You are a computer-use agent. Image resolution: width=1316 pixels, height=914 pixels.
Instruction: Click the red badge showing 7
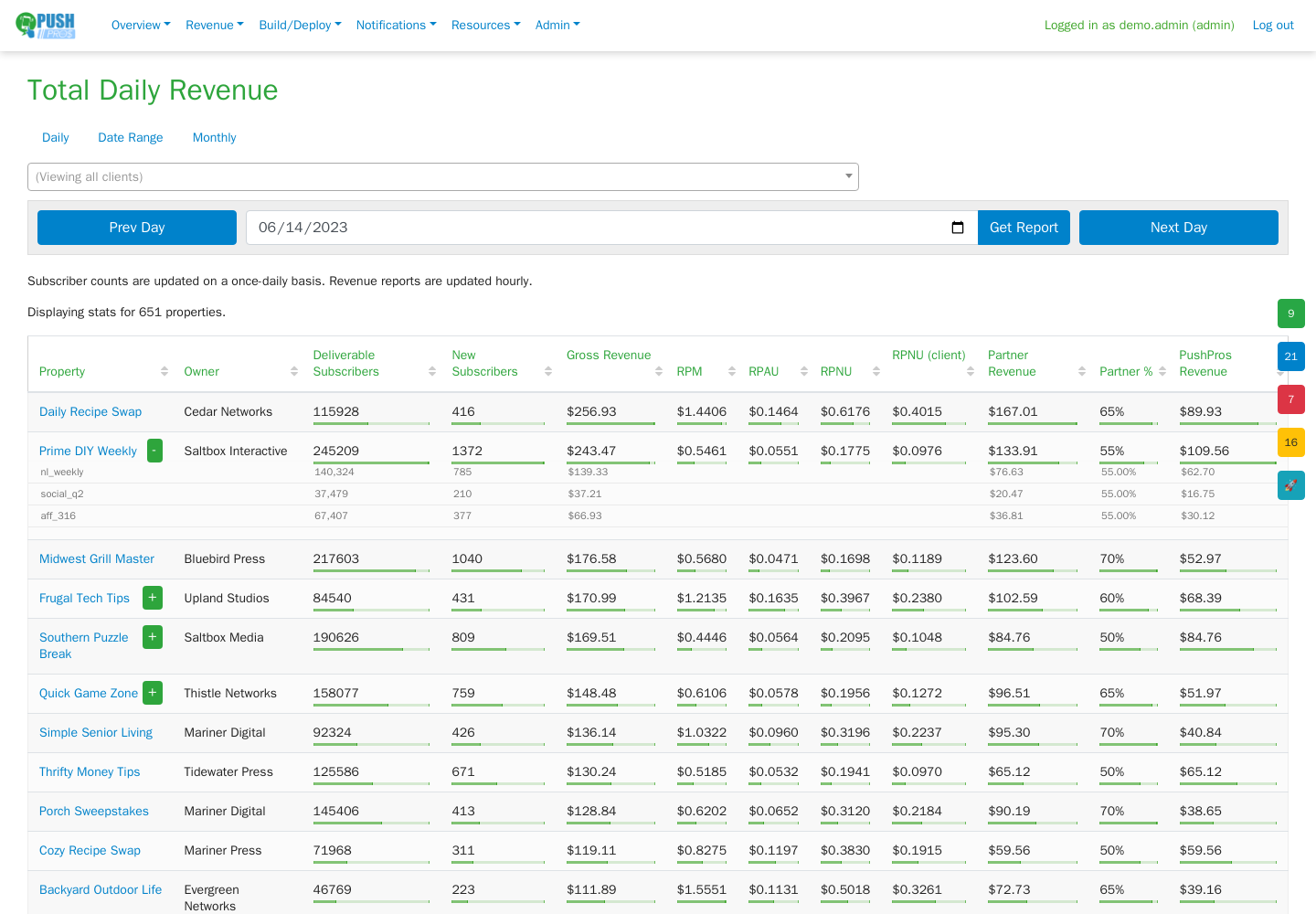point(1290,399)
